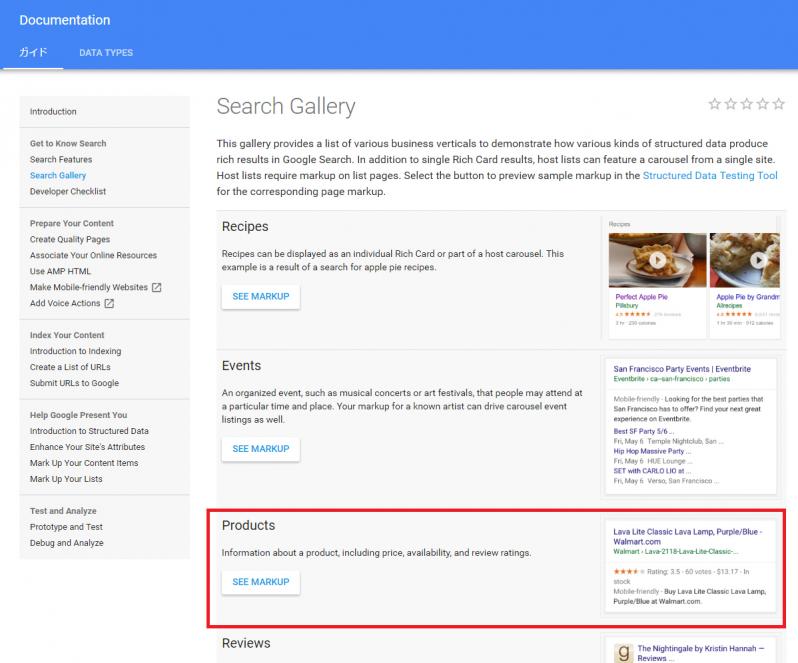Open Add Voice Actions link
This screenshot has height=663, width=798.
coord(65,303)
